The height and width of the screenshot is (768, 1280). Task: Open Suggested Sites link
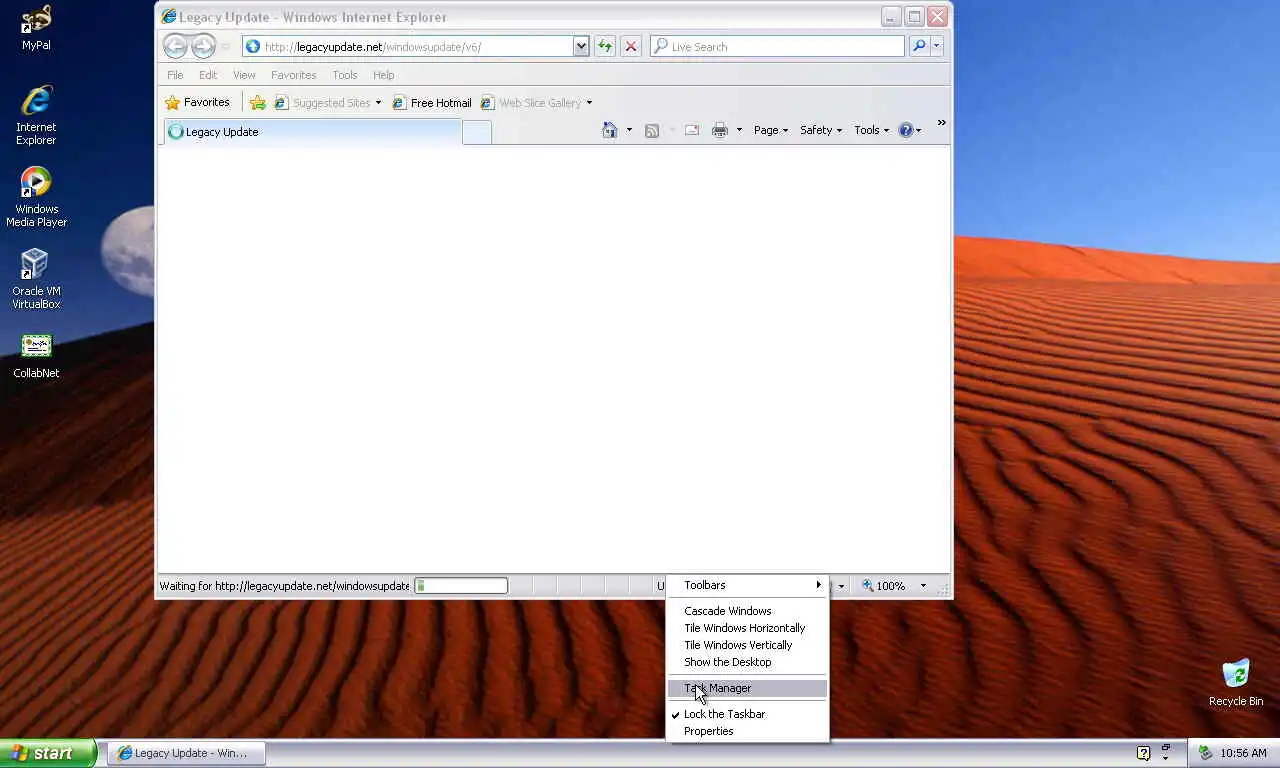point(327,102)
